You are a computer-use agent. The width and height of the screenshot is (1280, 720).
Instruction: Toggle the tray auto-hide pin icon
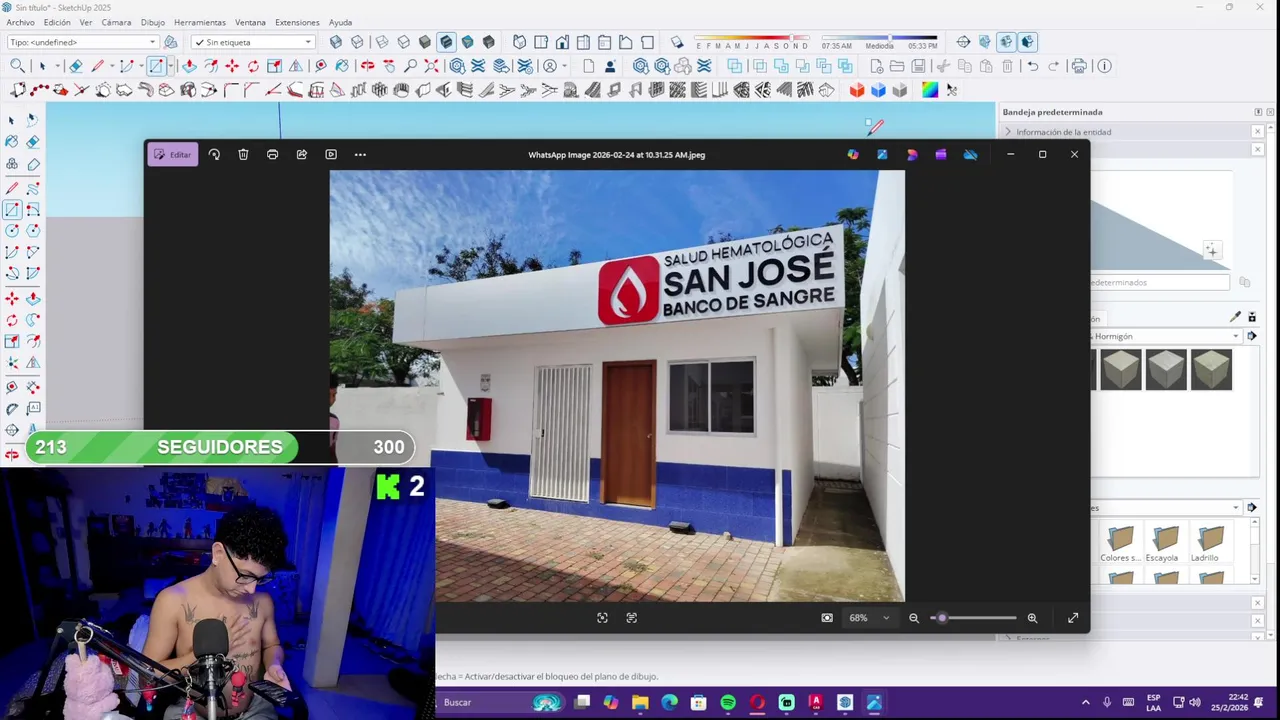click(x=1258, y=112)
